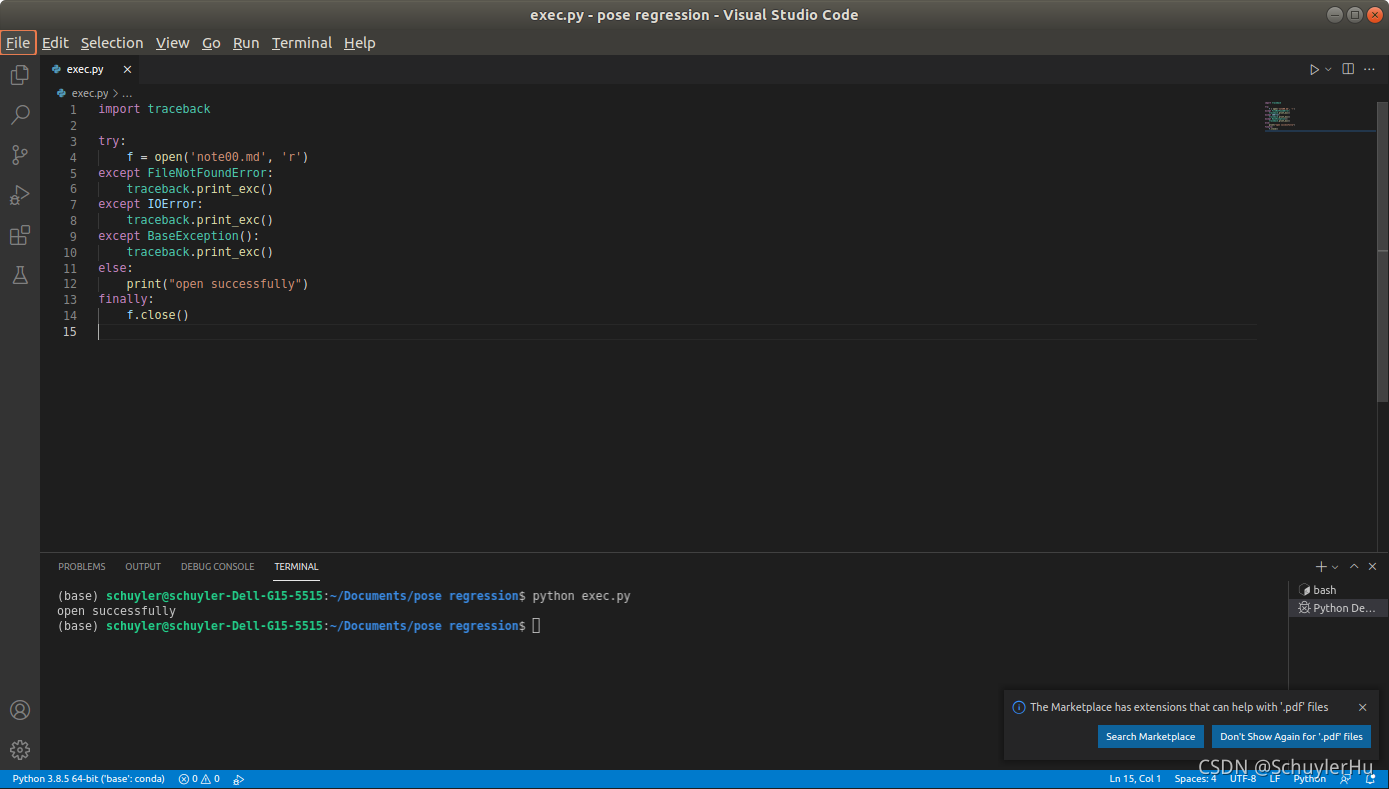The image size is (1389, 789).
Task: Click the errors and warnings count in the status bar
Action: 199,779
